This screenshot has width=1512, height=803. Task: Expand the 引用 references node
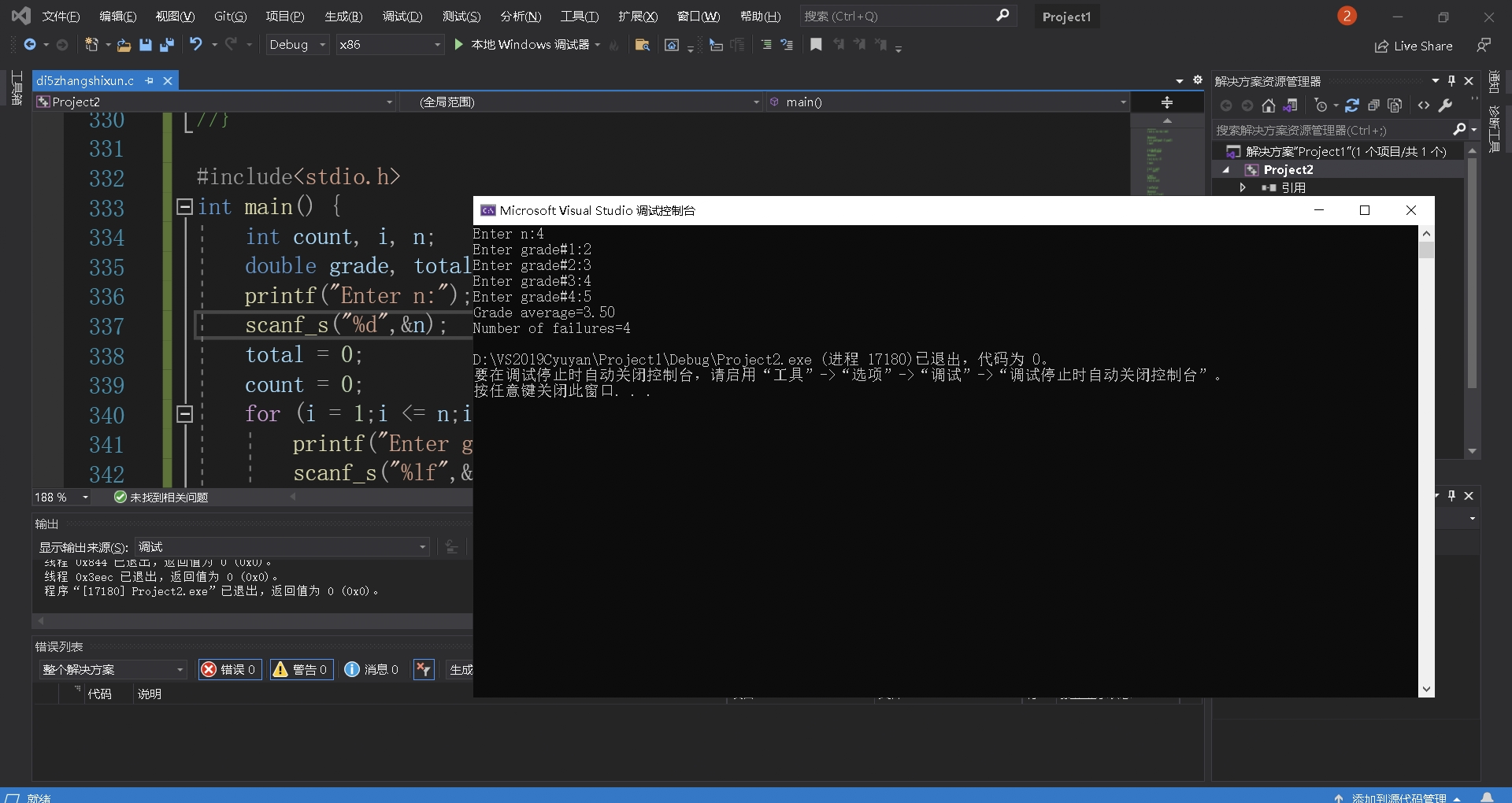click(1243, 187)
